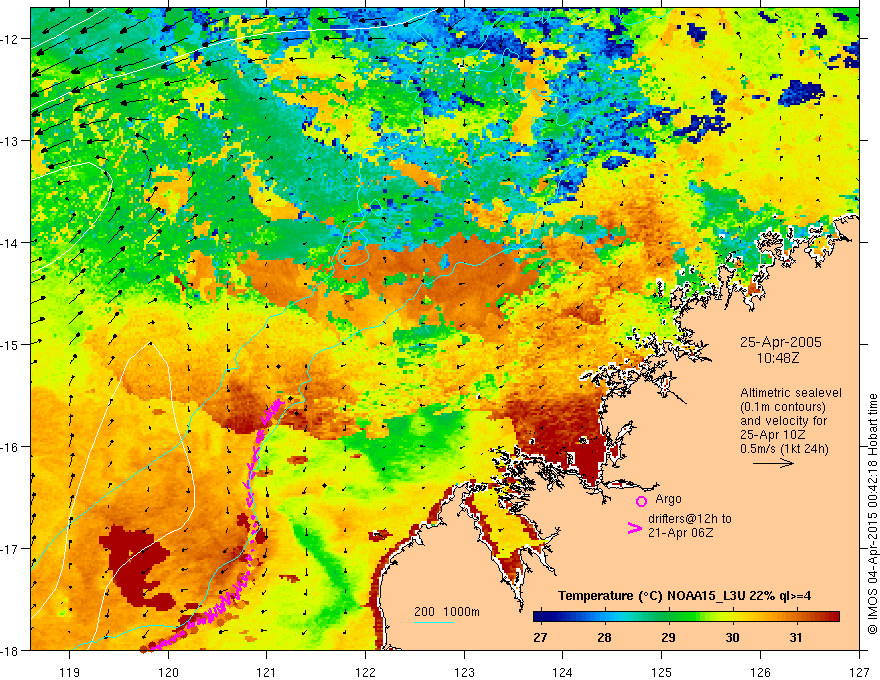Click the longitude axis label '120'

pos(168,672)
